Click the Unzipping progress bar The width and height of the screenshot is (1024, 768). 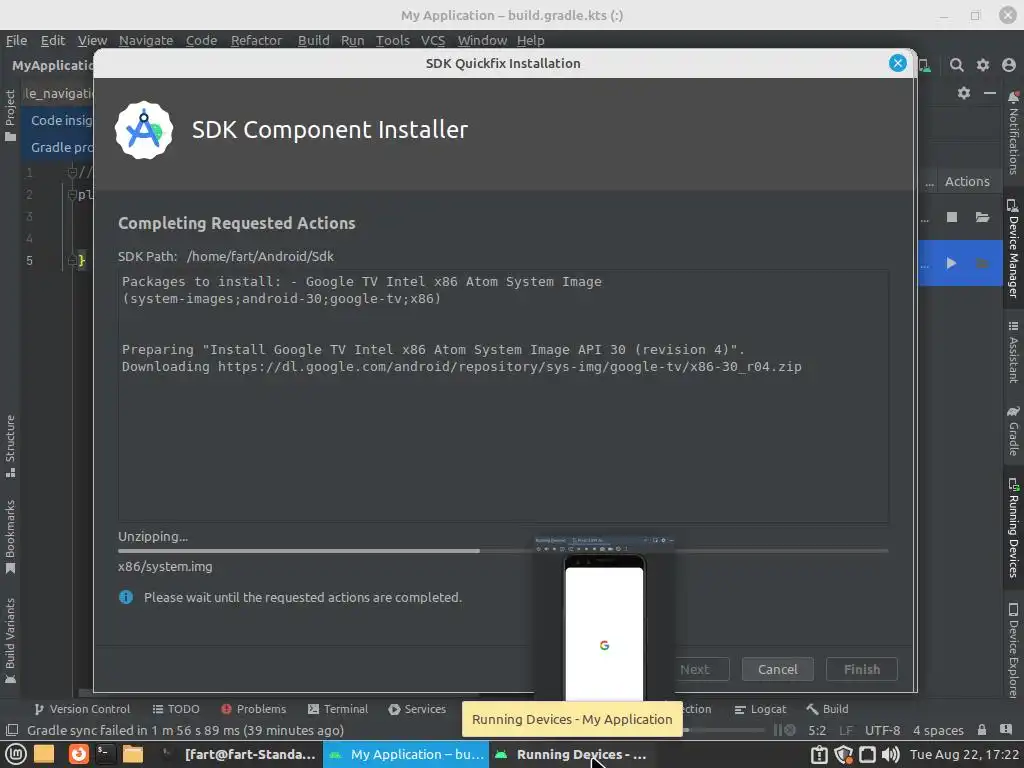coord(503,551)
